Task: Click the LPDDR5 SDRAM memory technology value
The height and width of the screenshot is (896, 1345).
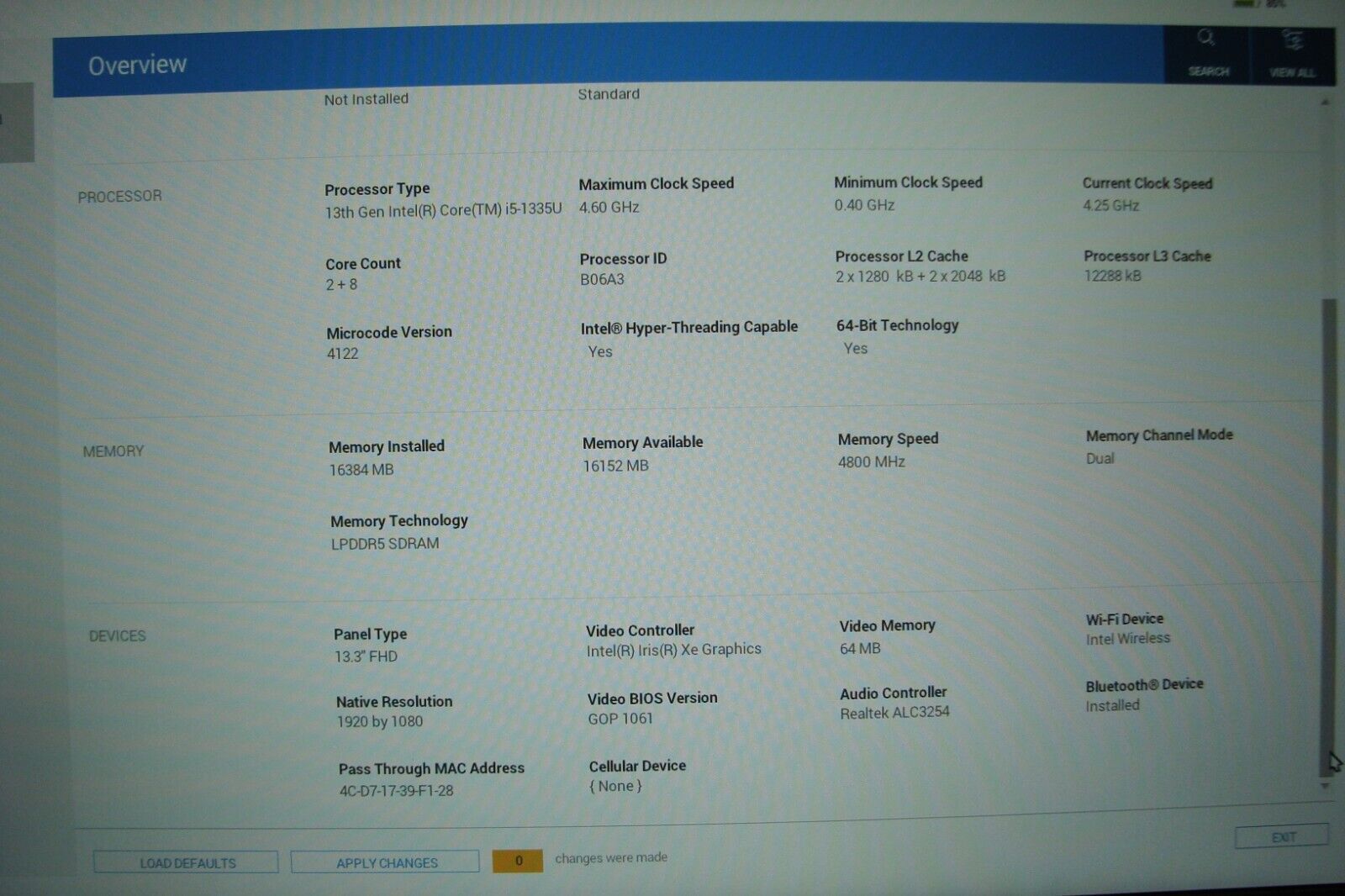Action: coord(384,543)
